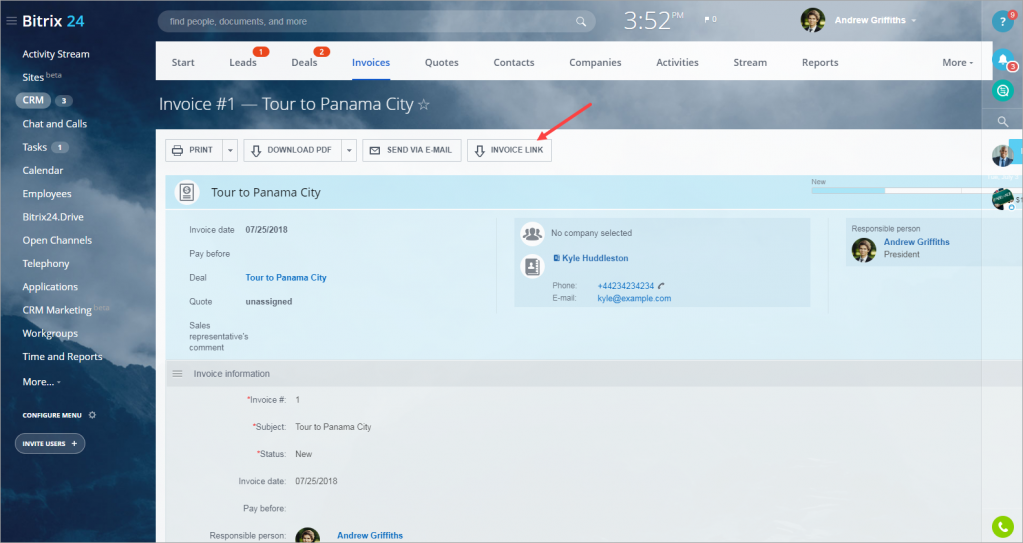
Task: Open Open Channels in sidebar
Action: coord(57,240)
